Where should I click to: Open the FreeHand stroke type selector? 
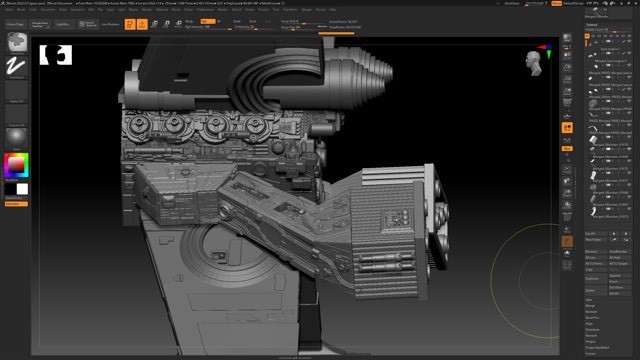17,66
